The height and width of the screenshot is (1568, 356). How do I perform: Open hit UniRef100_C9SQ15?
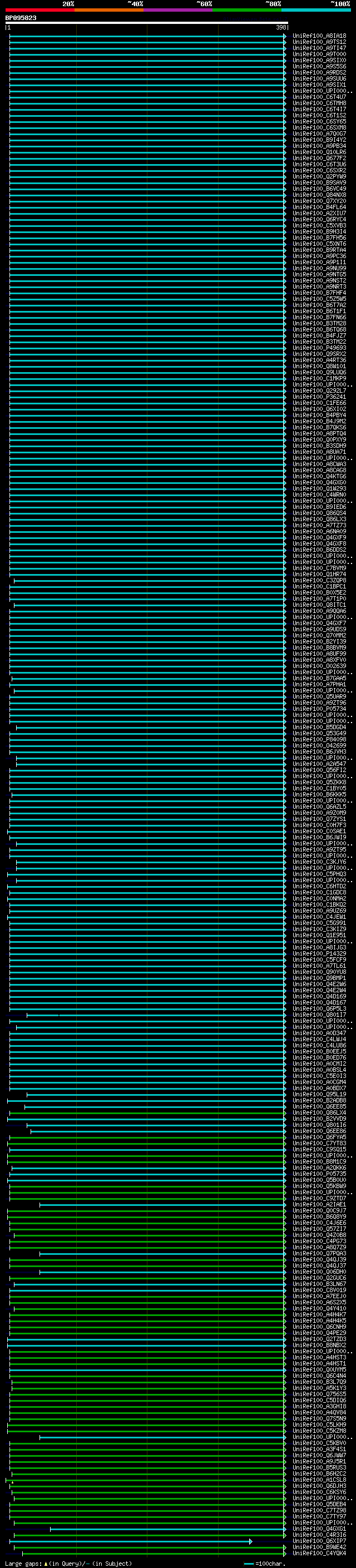click(x=319, y=1149)
